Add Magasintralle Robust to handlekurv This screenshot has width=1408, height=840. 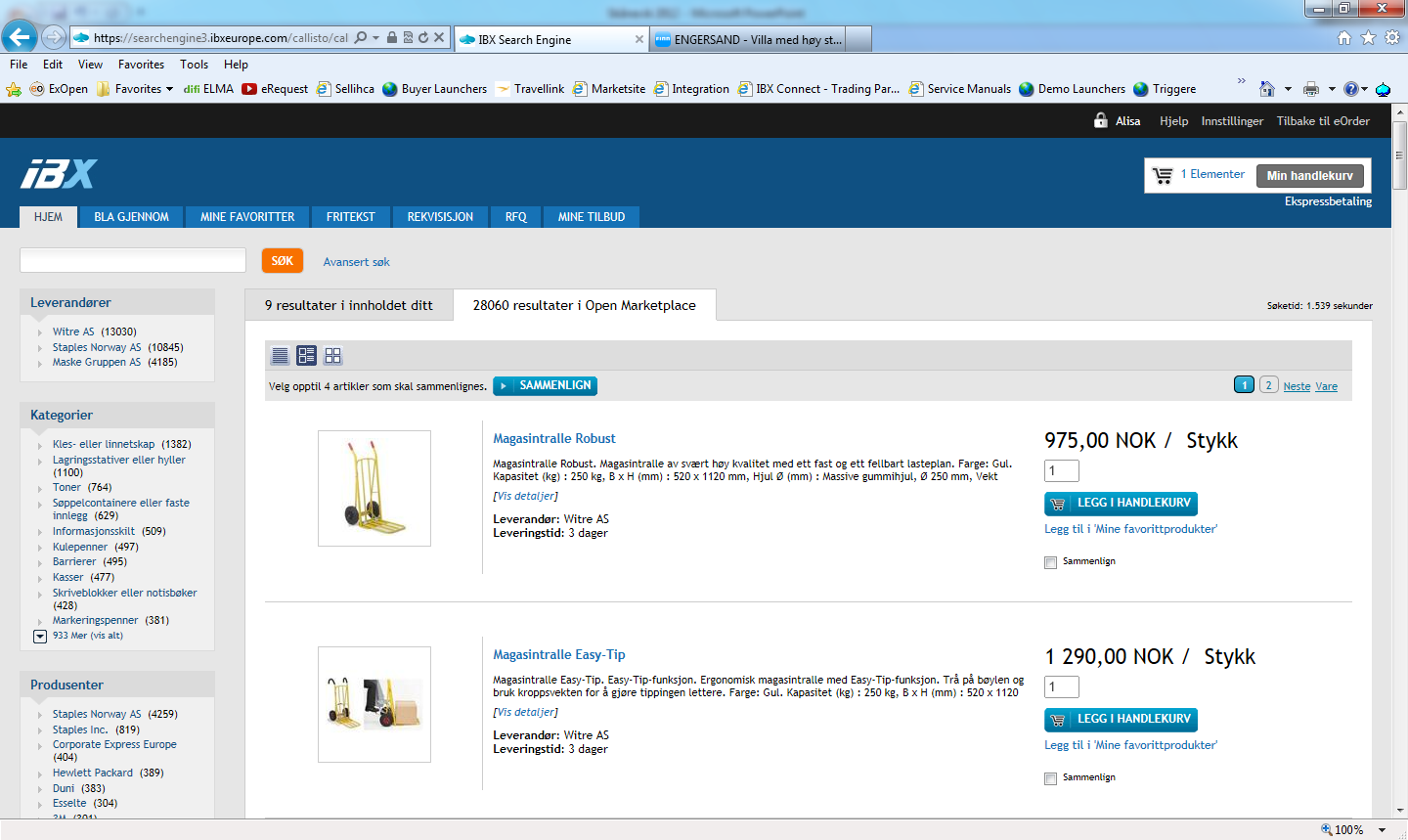tap(1121, 504)
